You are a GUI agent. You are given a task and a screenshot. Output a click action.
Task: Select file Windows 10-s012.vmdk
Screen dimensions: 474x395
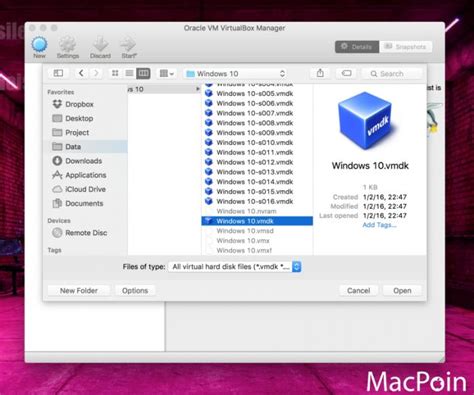click(x=257, y=162)
